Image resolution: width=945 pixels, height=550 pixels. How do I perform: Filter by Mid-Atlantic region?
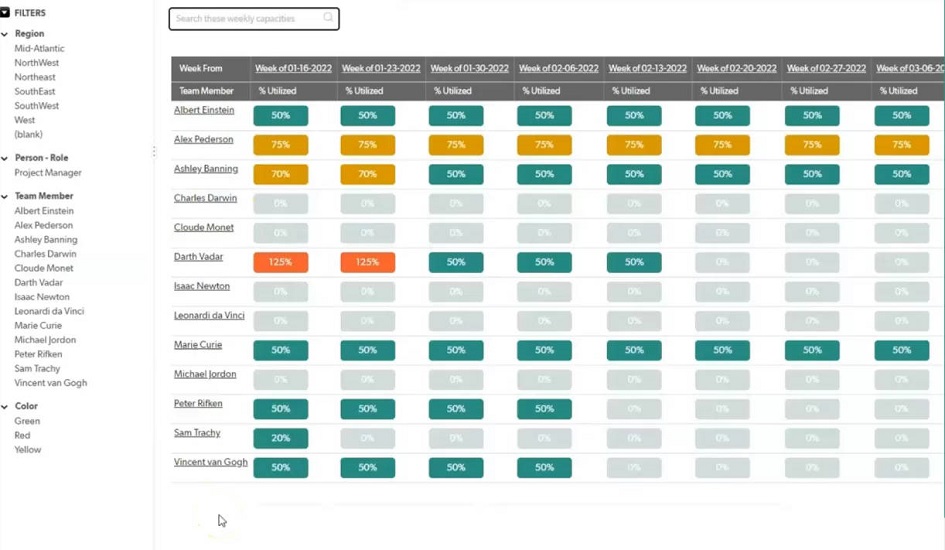coord(39,48)
